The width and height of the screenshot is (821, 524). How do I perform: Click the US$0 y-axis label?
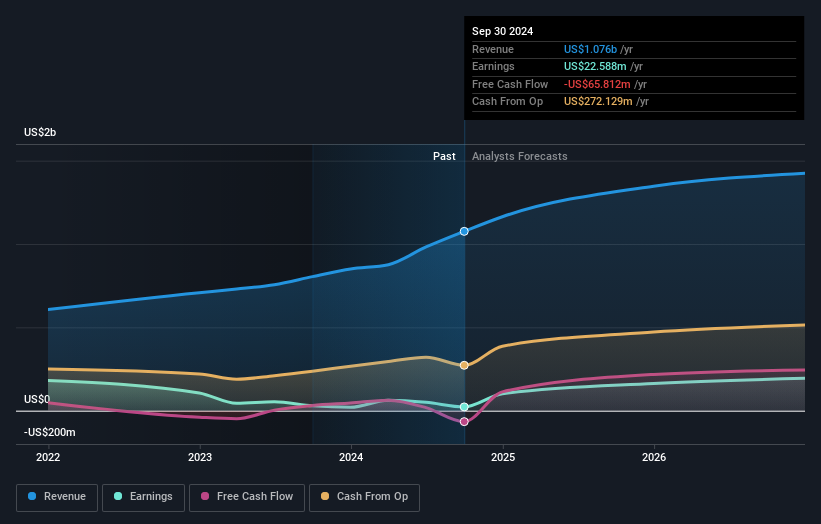click(x=37, y=399)
